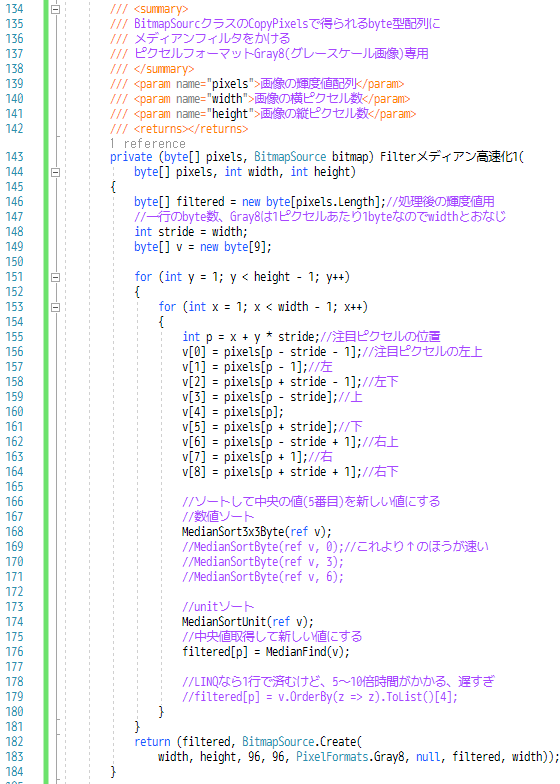Viewport: 560px width, 784px height.
Task: Click the param name="width" doc comment line
Action: pos(260,98)
